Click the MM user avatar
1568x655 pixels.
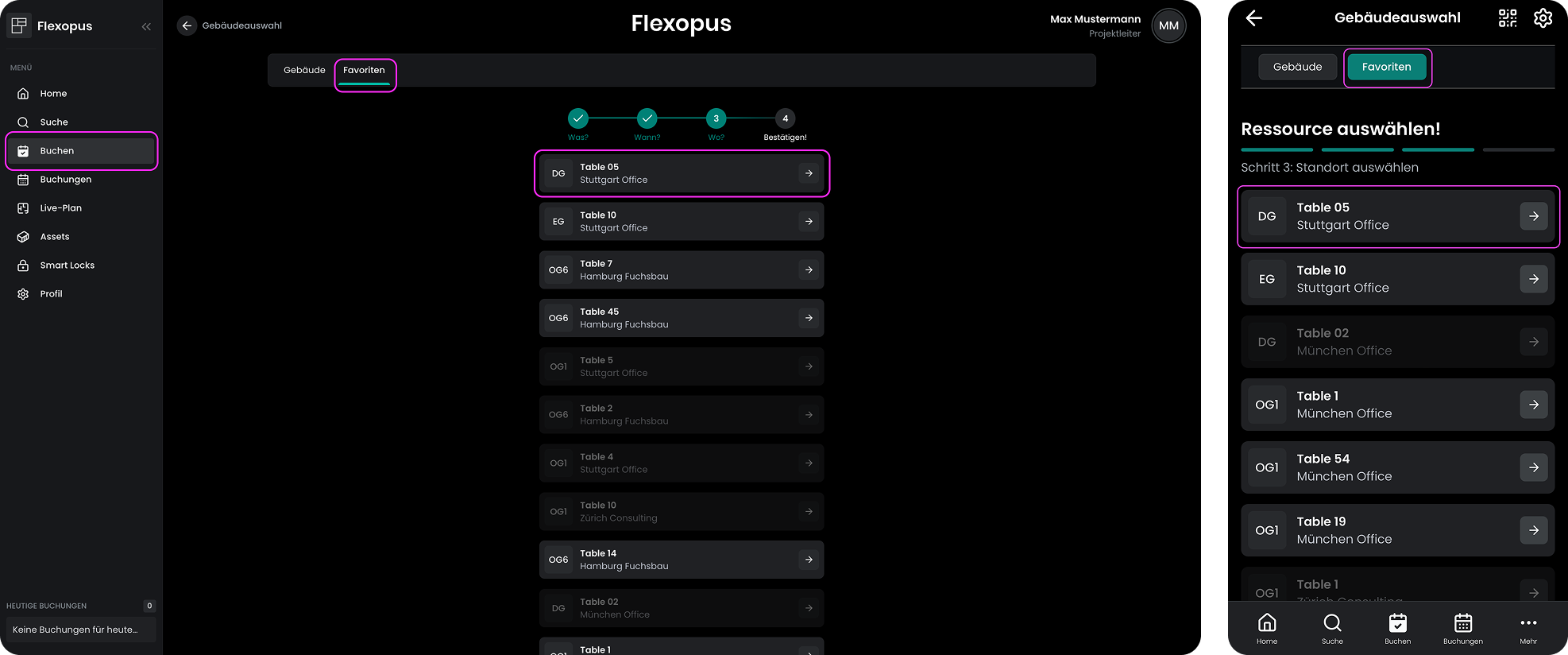click(1168, 25)
